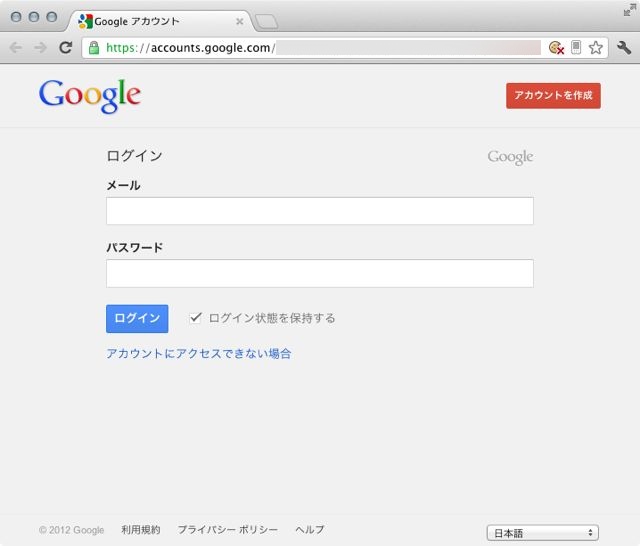Click the red close window button

16,17
